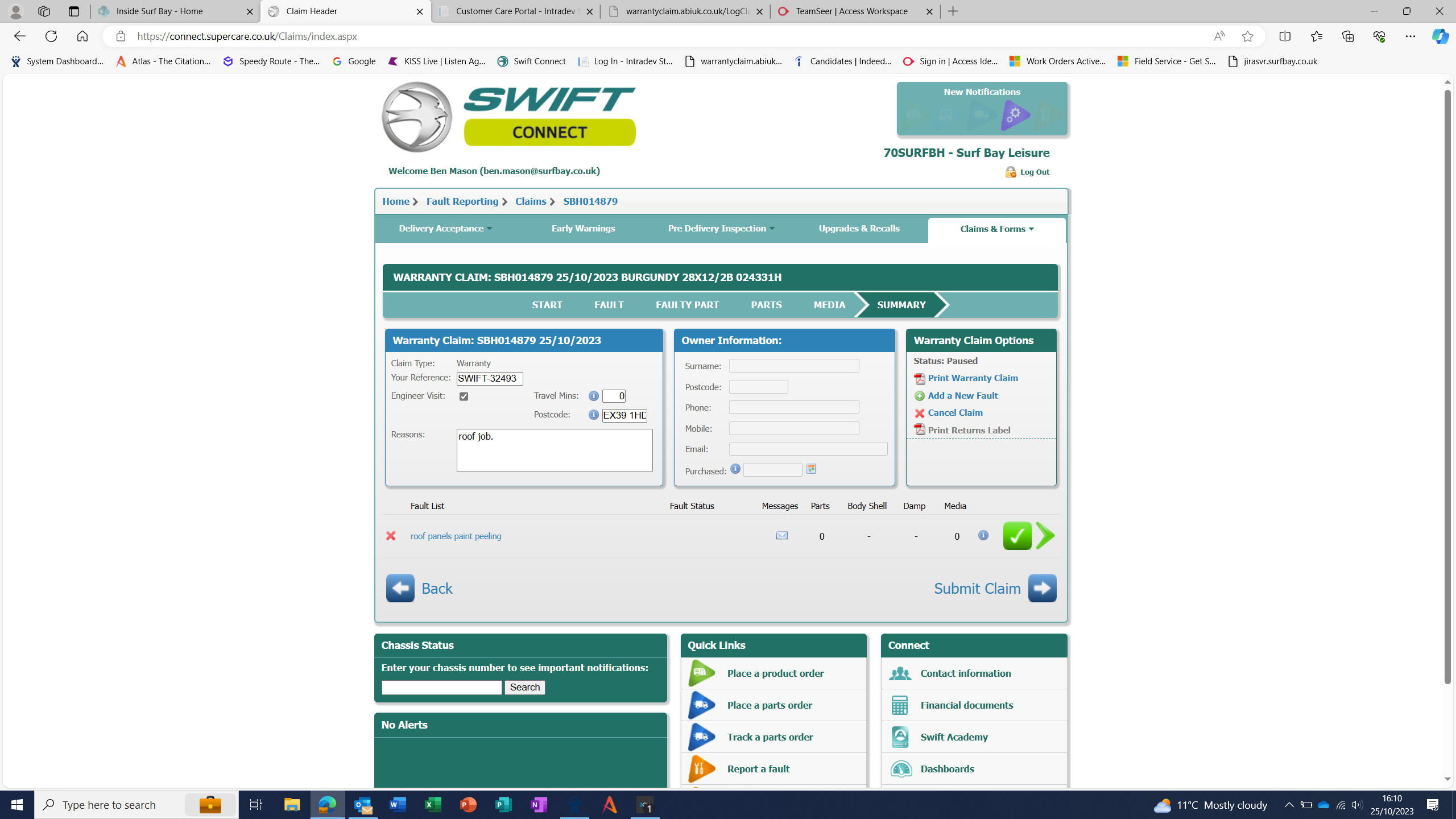1456x819 pixels.
Task: Open Outlook from the Windows taskbar
Action: [x=363, y=805]
